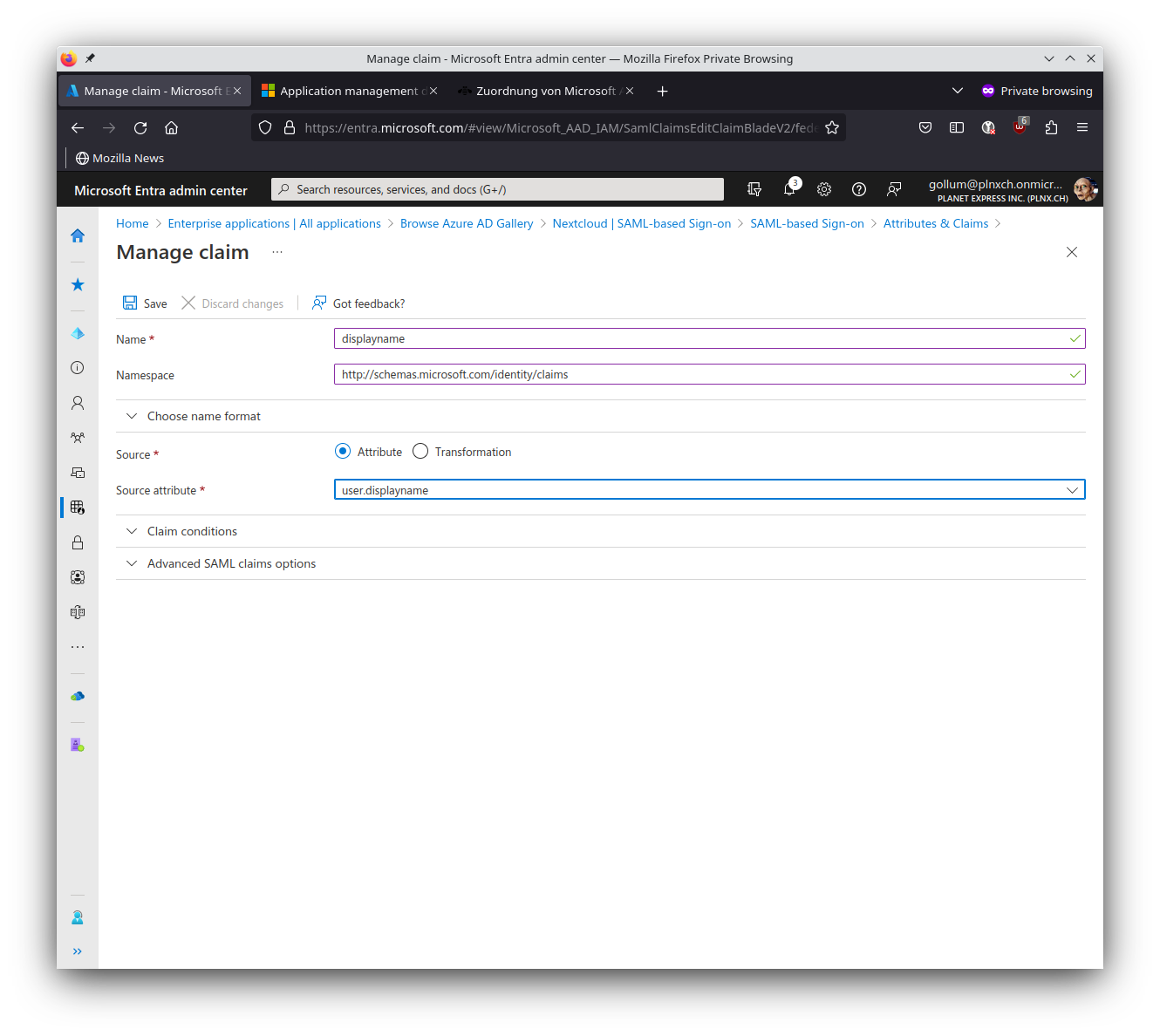Open the Source attribute dropdown

coord(1072,489)
